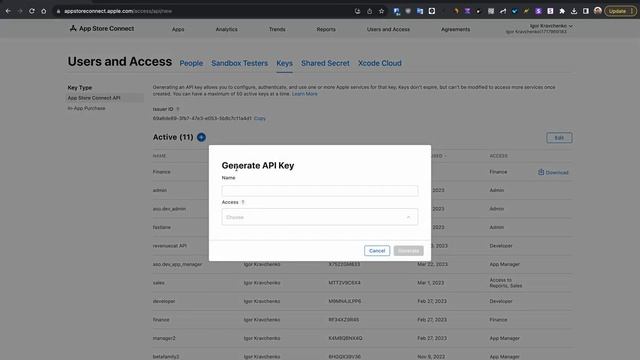This screenshot has height=360, width=640.
Task: Bookmark this page with star icon
Action: (381, 11)
